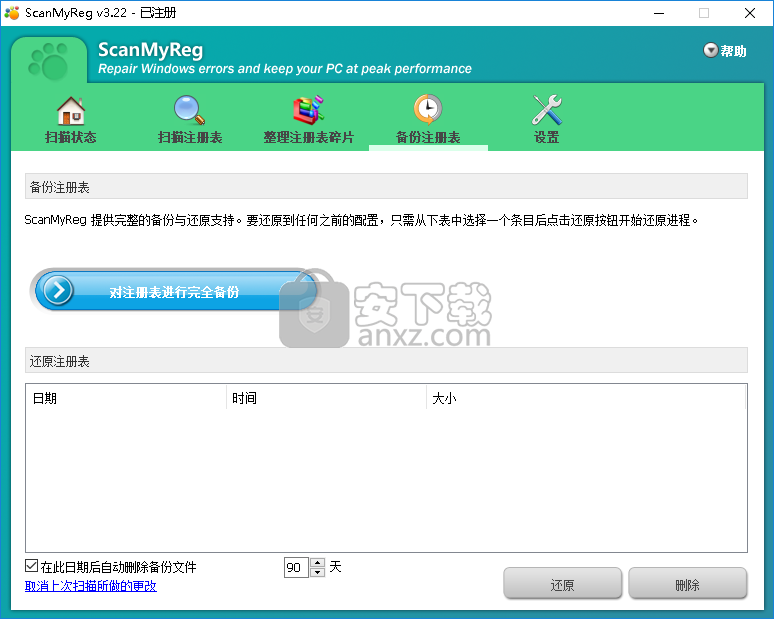Click the days input field showing 90

point(296,567)
